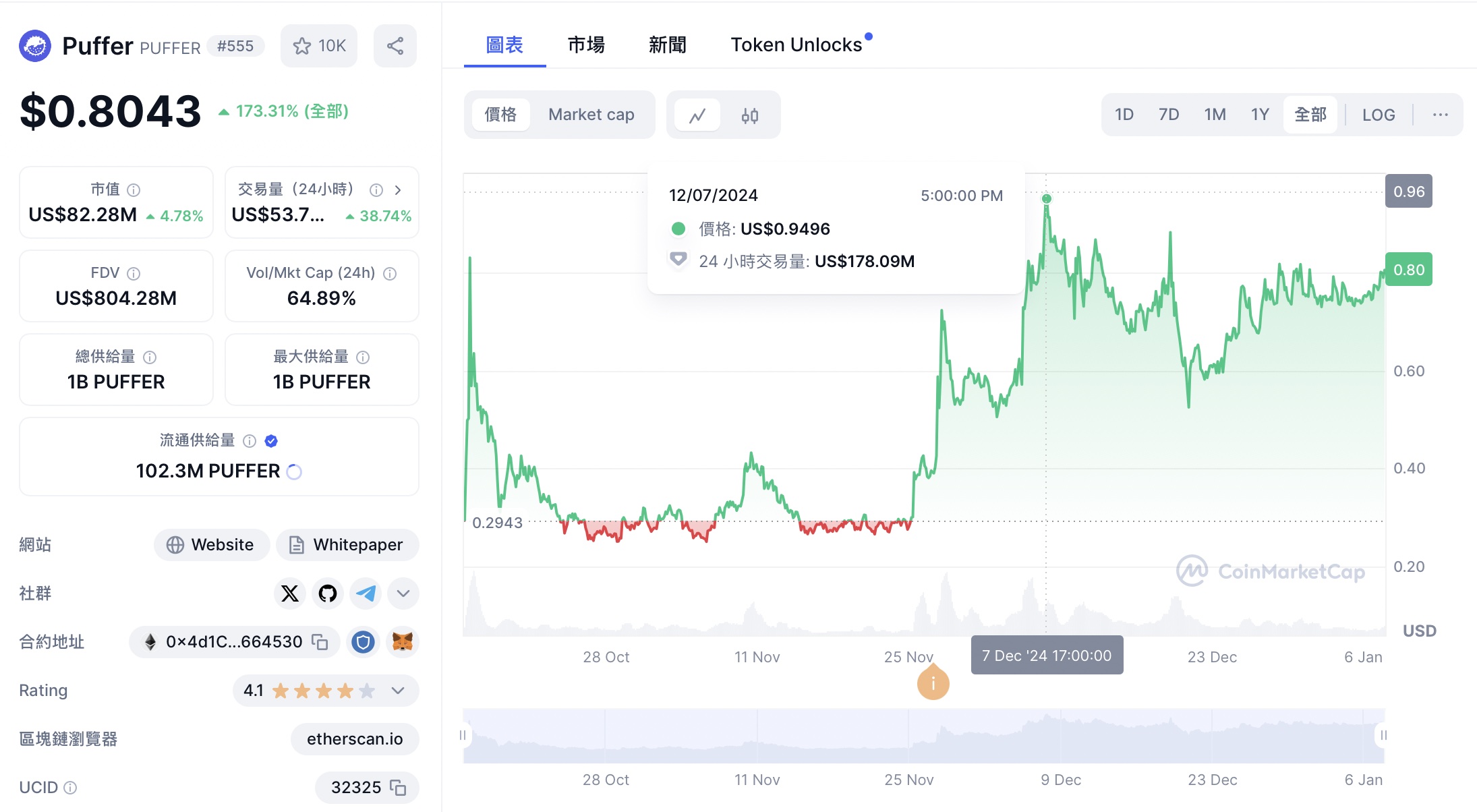Add token to MetaMask fox icon
The height and width of the screenshot is (812, 1477).
pyautogui.click(x=403, y=642)
